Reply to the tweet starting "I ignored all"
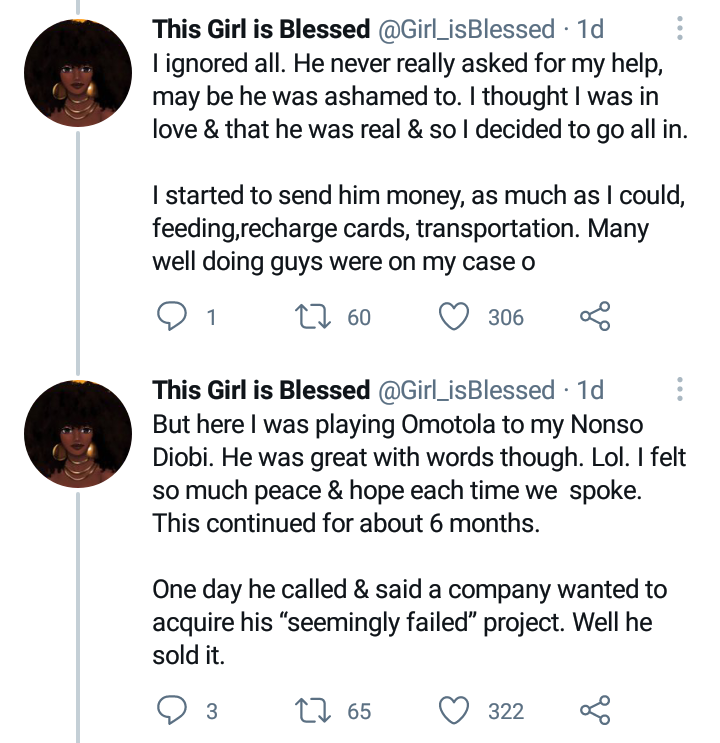 172,317
